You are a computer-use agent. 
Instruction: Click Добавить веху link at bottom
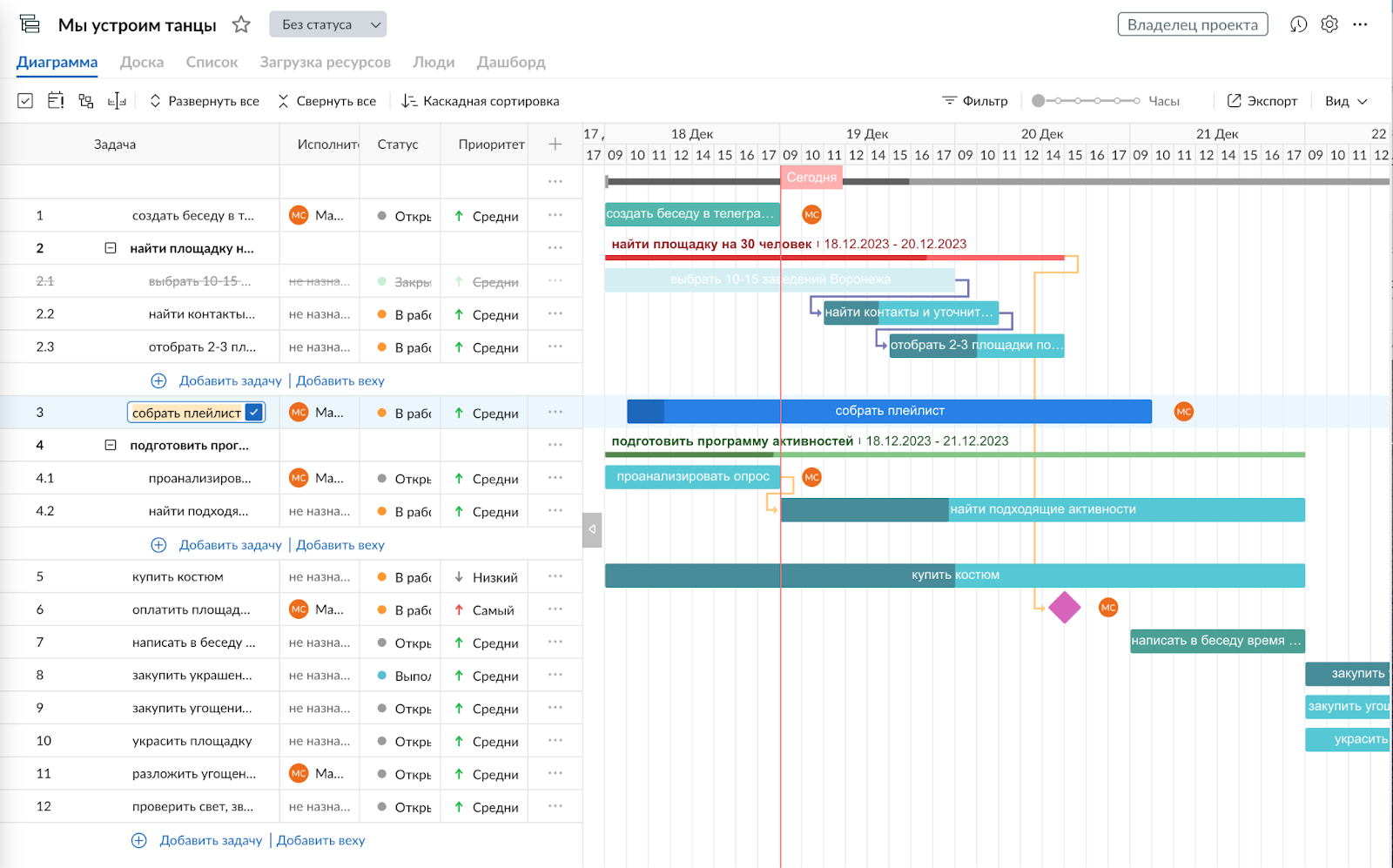[320, 840]
